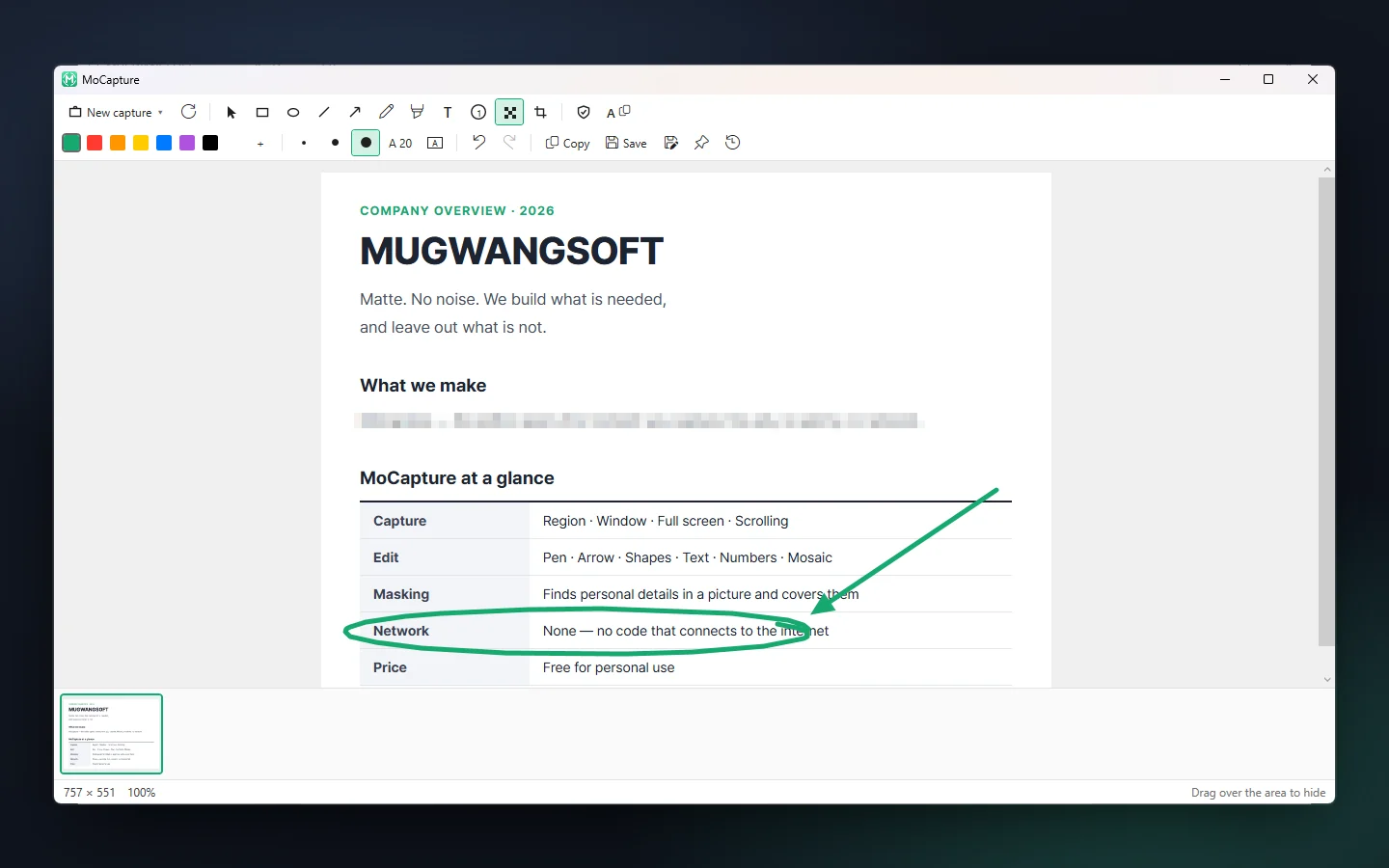
Task: Click the "MoCapture at a glance" heading
Action: click(456, 478)
